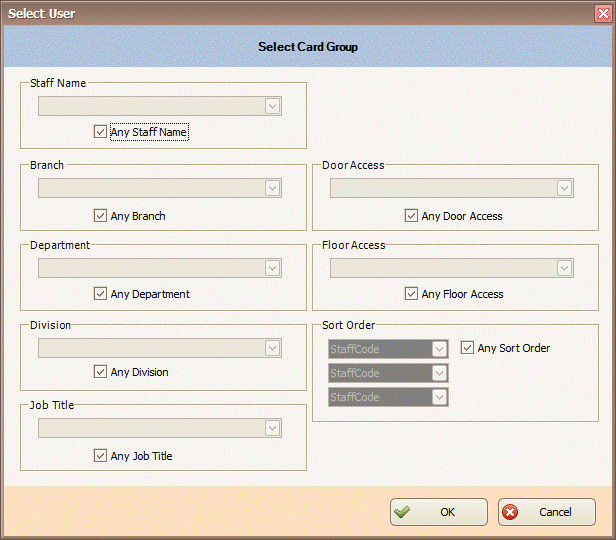616x540 pixels.
Task: Open the Job Title dropdown
Action: pos(272,428)
